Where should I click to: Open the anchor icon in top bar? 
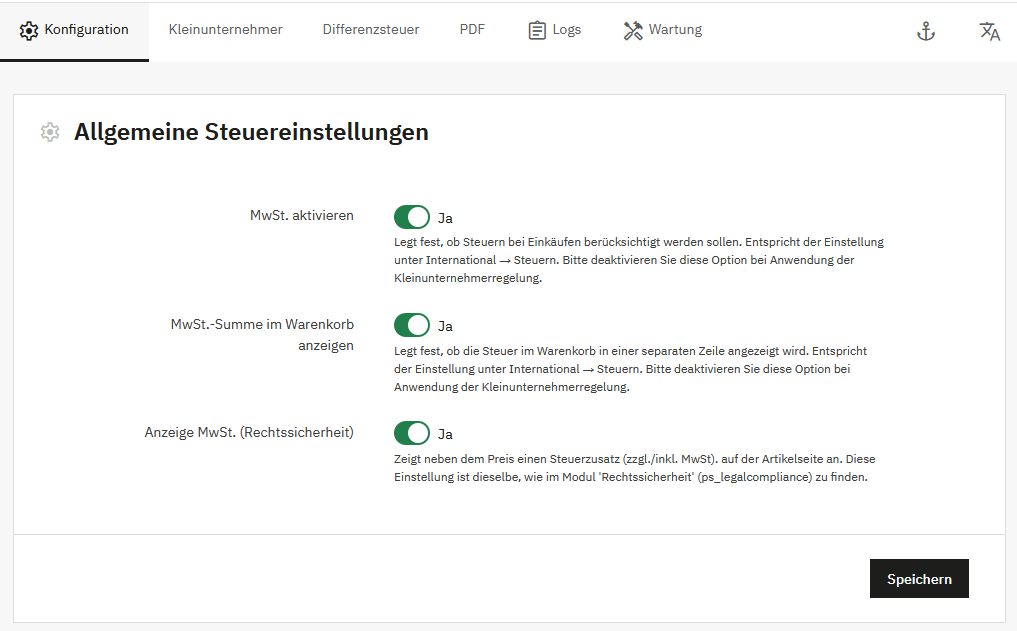pos(926,31)
